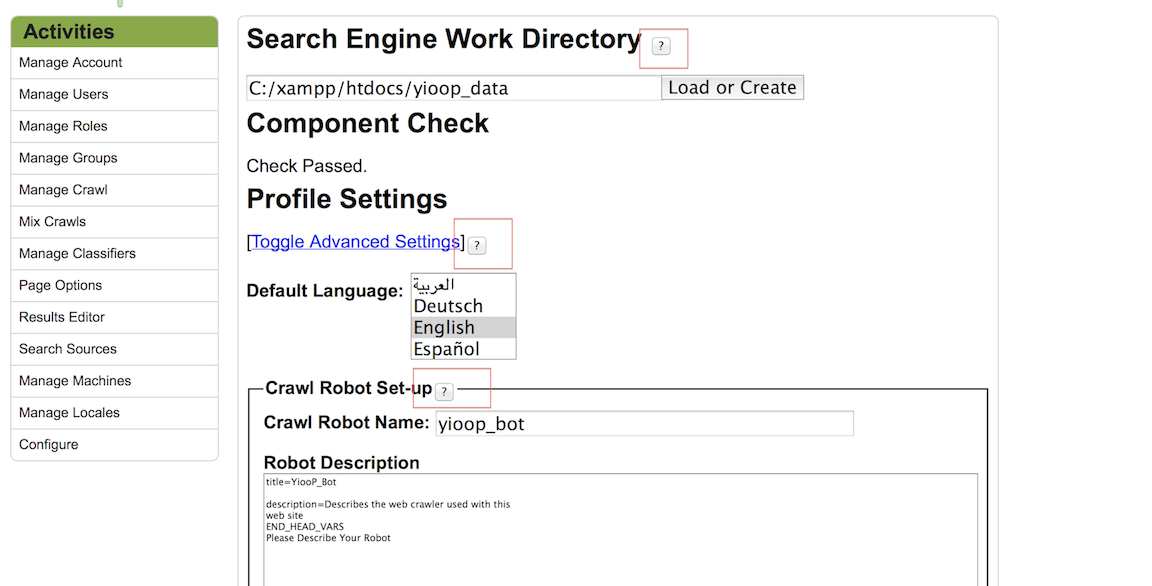
Task: Click the work directory path field
Action: [x=450, y=88]
